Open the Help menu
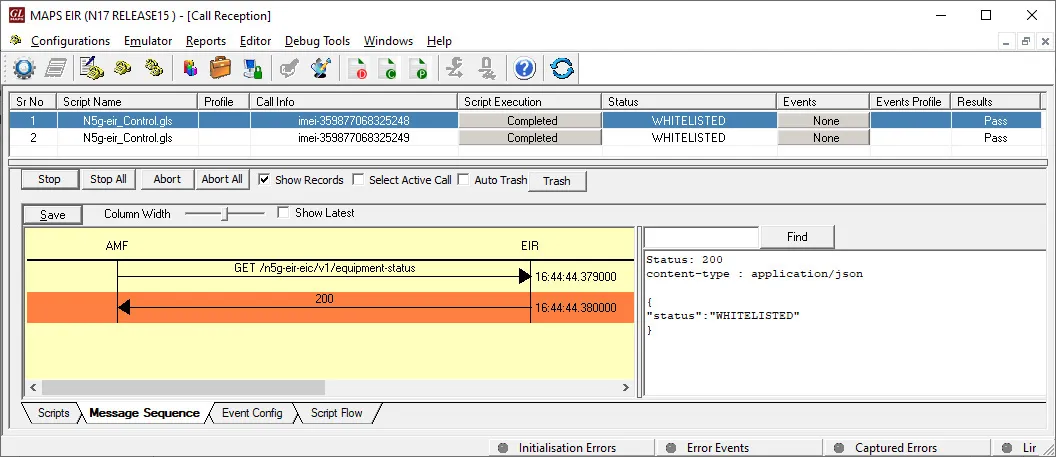The image size is (1056, 457). point(440,41)
